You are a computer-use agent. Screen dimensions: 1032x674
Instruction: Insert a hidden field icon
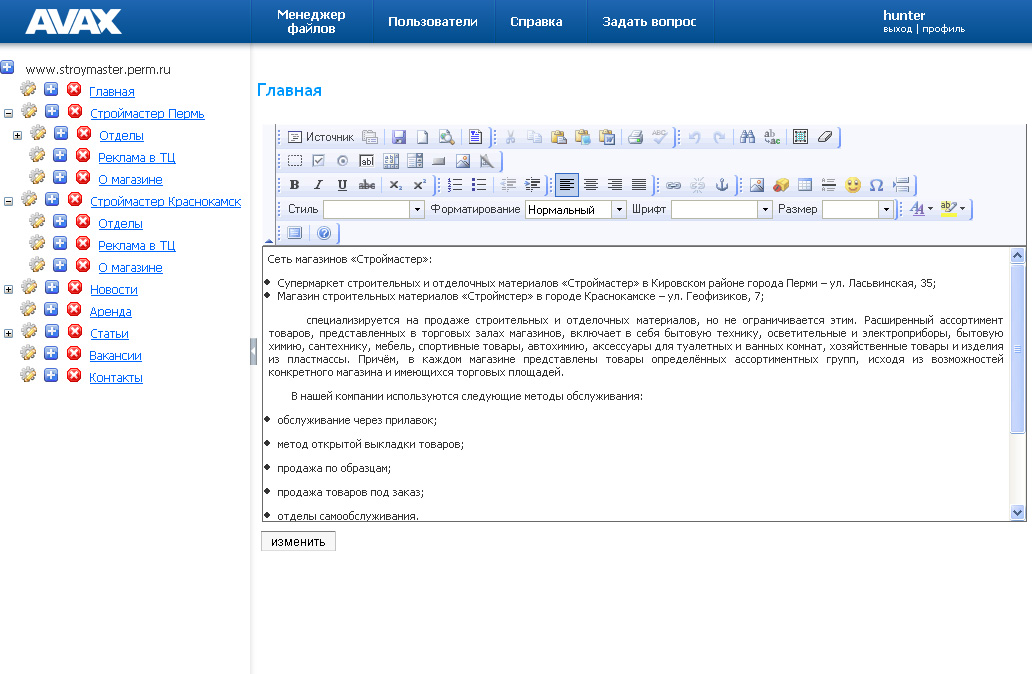tap(487, 161)
